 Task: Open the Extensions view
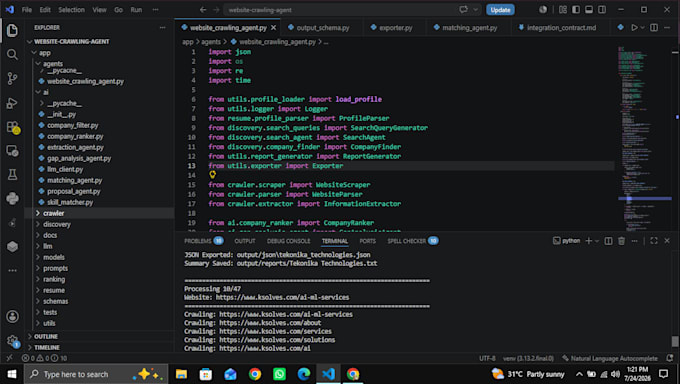[13, 127]
